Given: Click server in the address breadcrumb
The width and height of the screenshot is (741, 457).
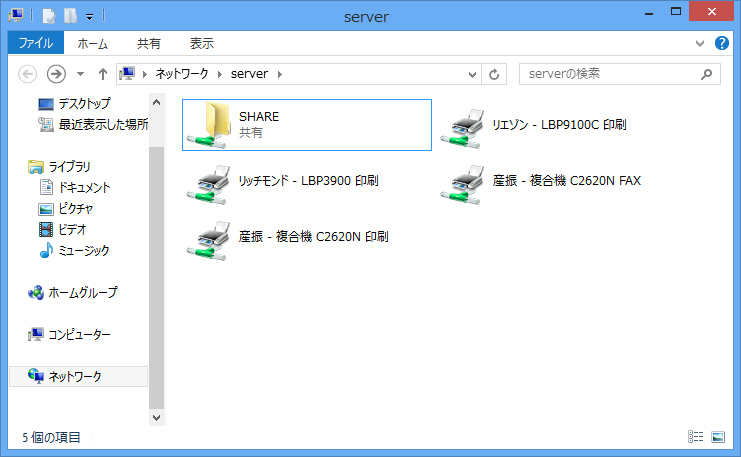Looking at the screenshot, I should 250,74.
